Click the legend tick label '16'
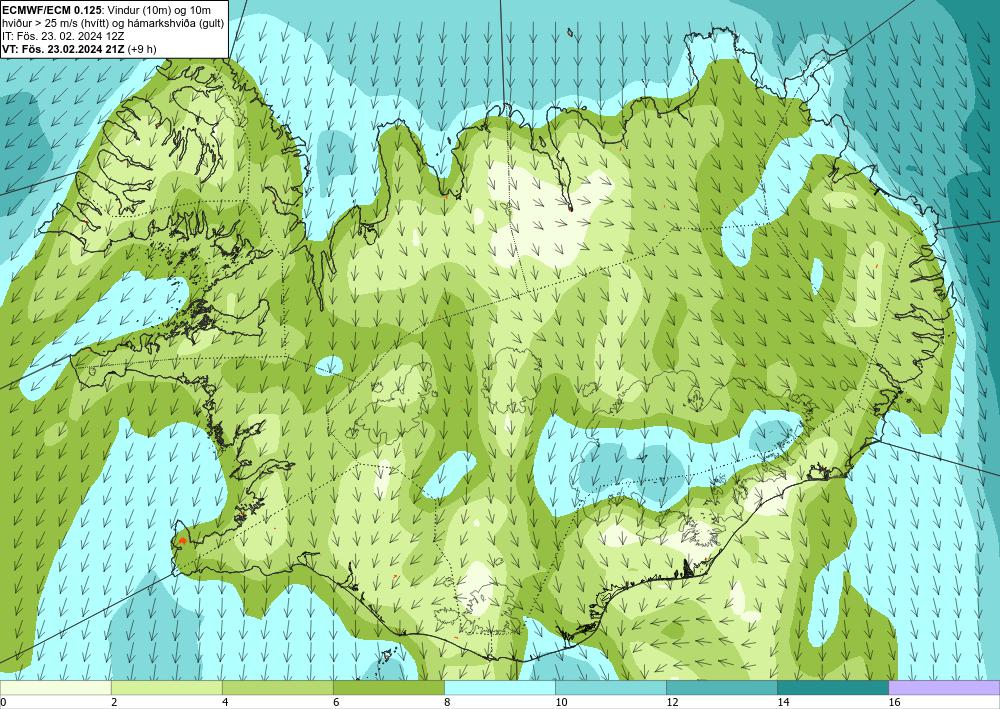1000x709 pixels. [894, 702]
